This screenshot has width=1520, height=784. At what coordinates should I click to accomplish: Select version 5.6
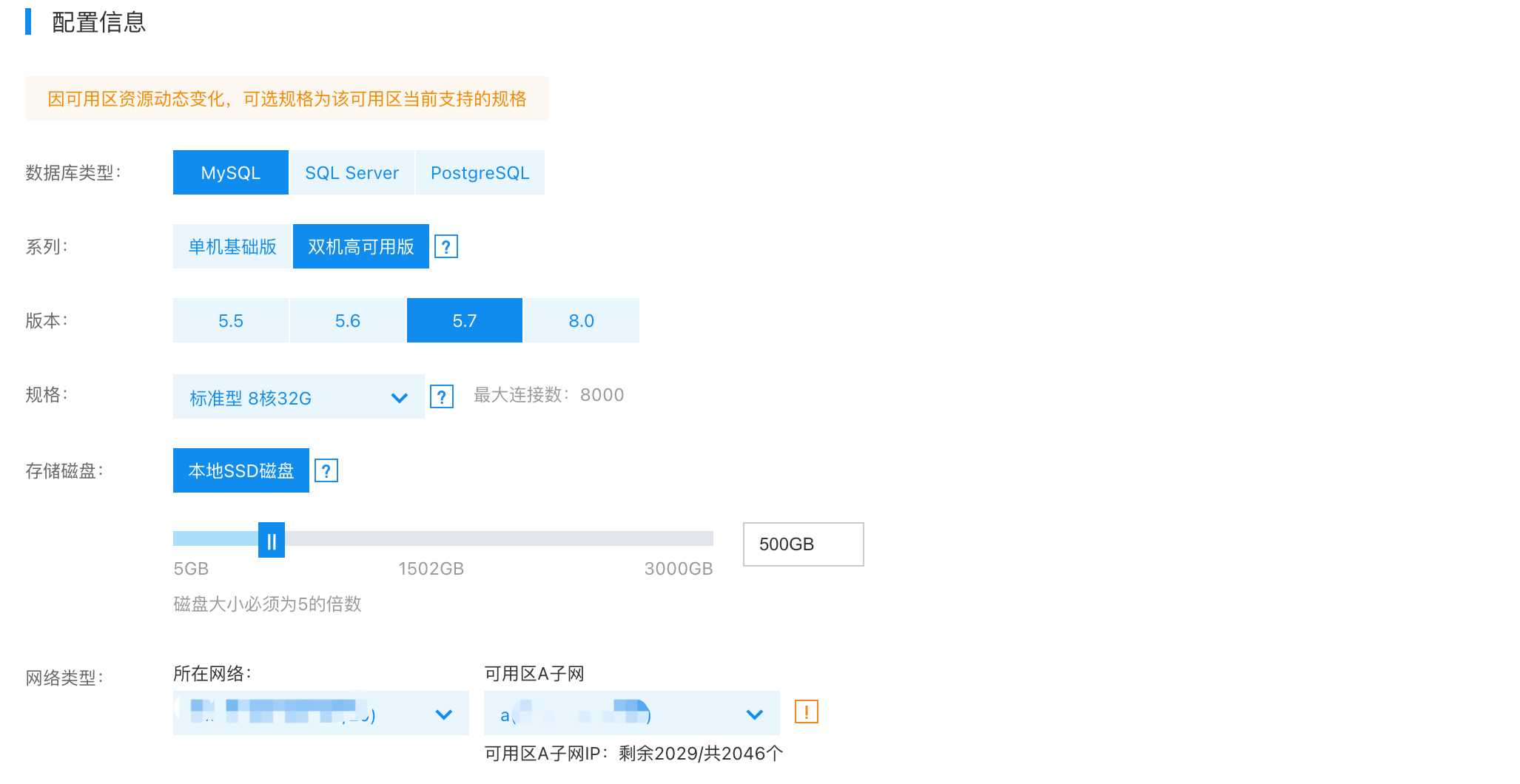coord(348,320)
